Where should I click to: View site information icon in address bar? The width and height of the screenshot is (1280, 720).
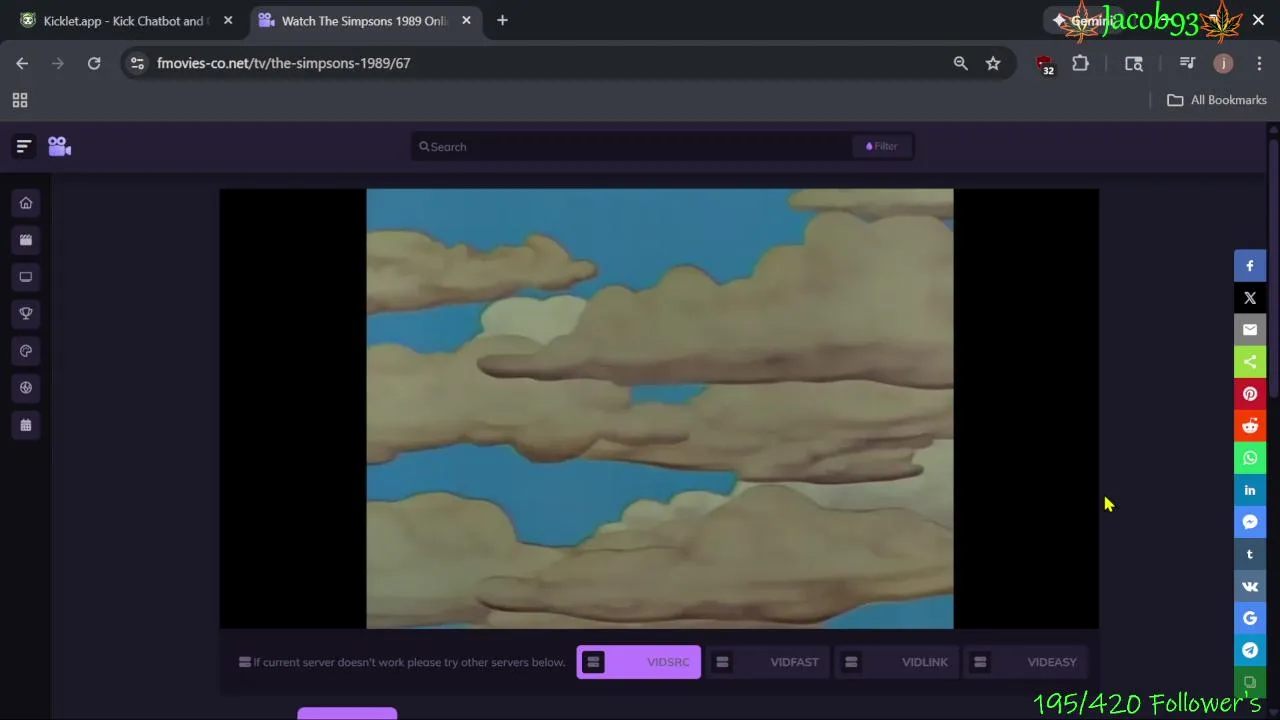137,63
